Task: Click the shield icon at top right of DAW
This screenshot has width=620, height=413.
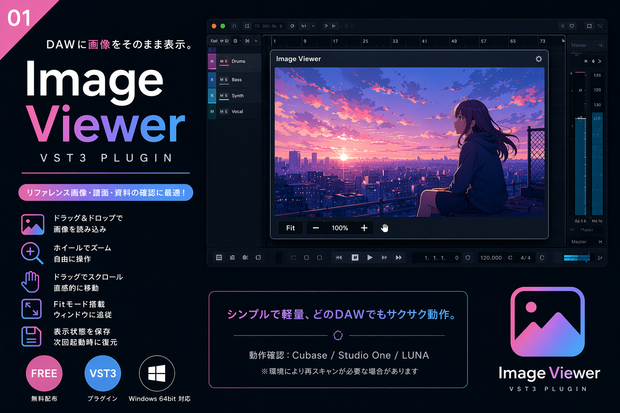Action: pos(572,26)
